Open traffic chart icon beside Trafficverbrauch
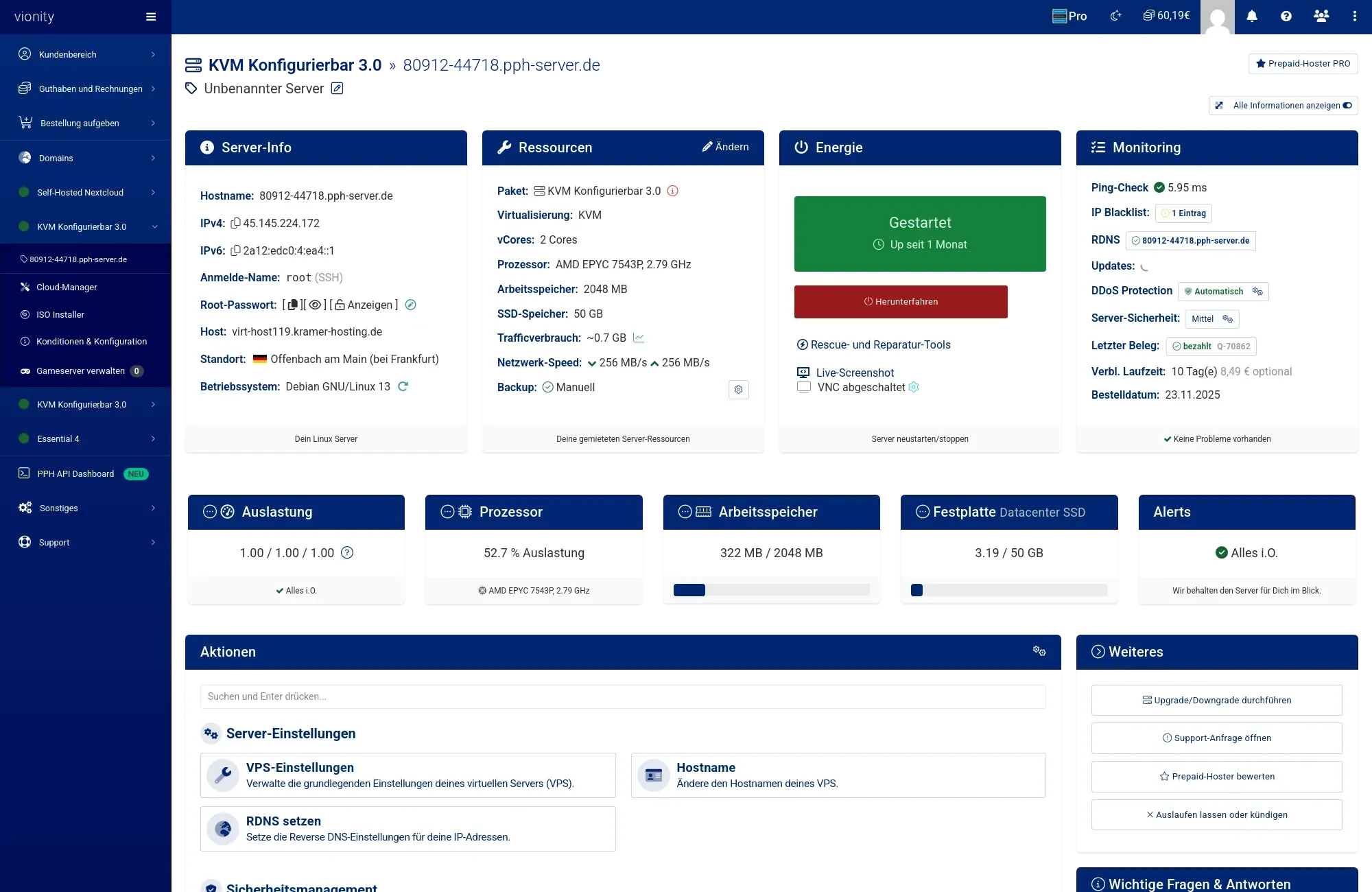Screen dimensions: 1372x892 tap(639, 338)
